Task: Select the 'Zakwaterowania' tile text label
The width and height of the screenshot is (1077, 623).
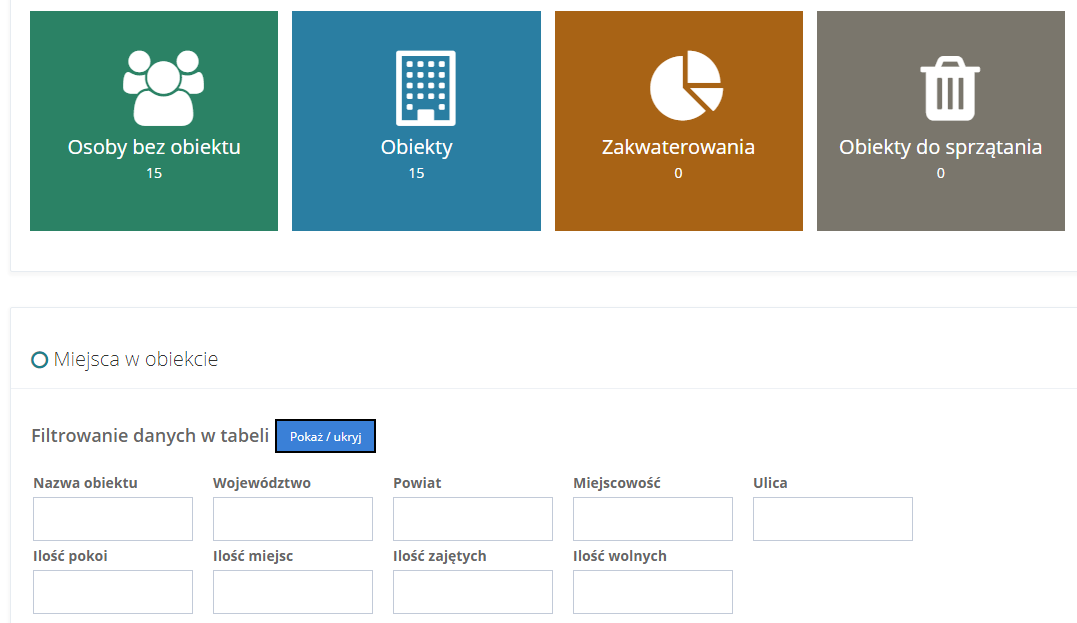Action: coord(678,147)
